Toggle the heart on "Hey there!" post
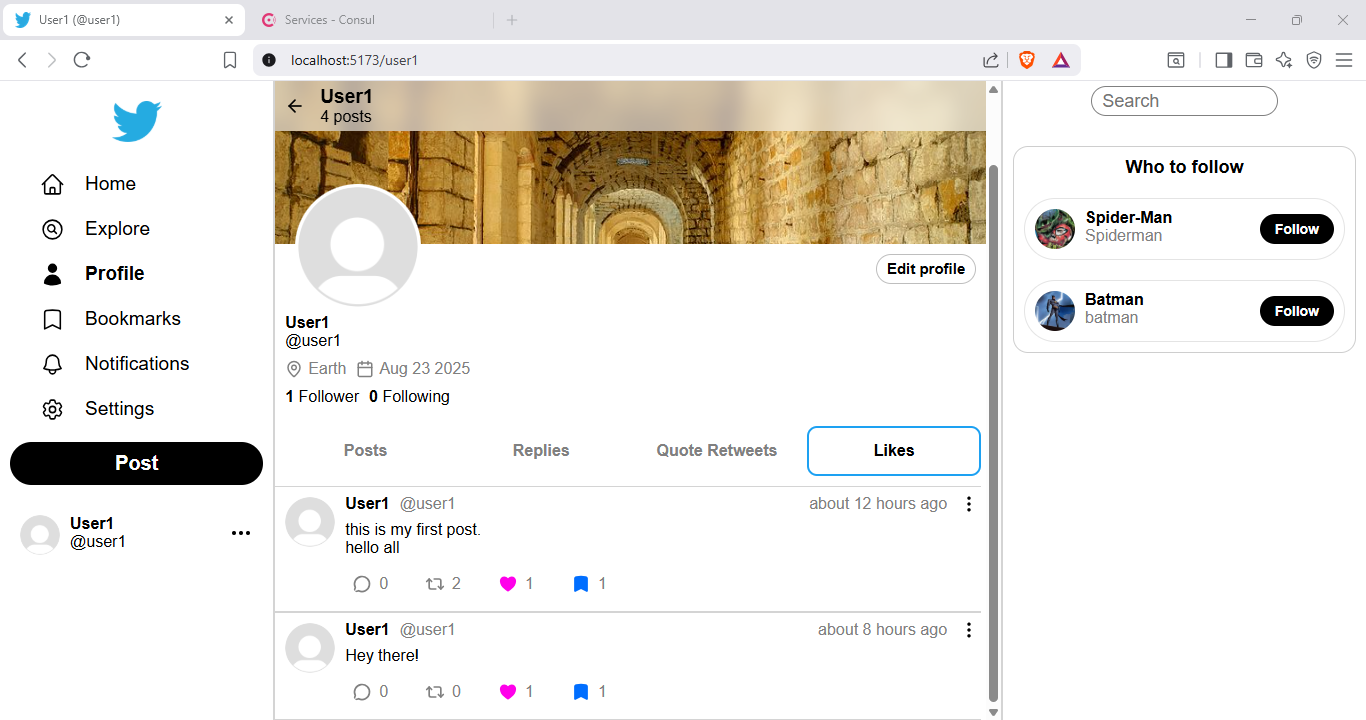1366x720 pixels. tap(508, 692)
